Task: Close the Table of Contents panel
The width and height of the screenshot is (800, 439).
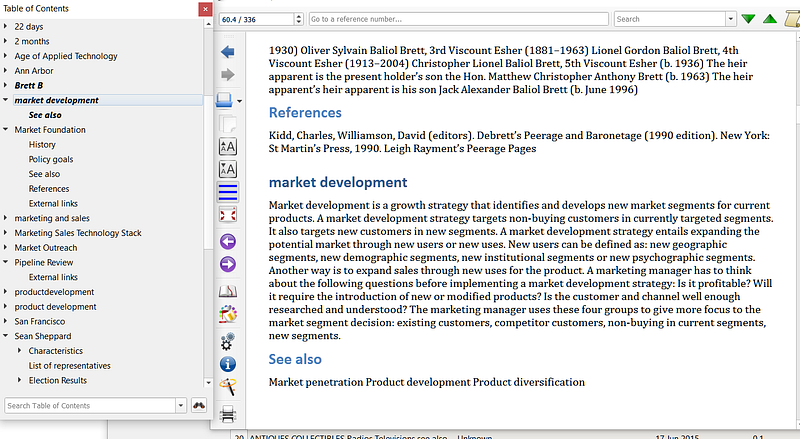Action: 205,9
